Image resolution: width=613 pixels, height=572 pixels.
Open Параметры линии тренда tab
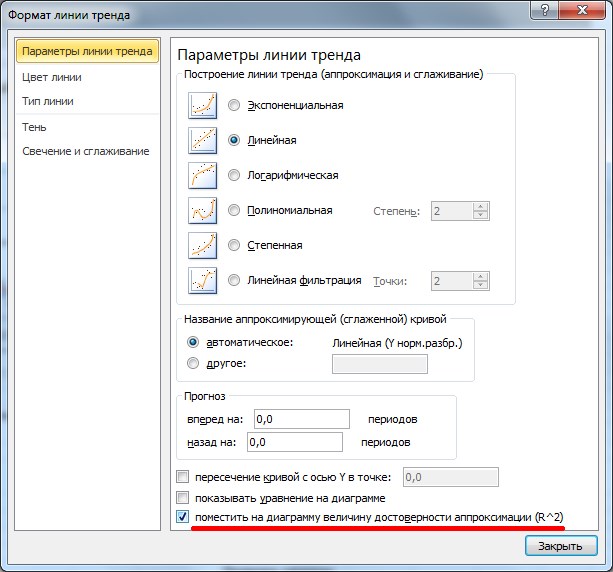[87, 51]
